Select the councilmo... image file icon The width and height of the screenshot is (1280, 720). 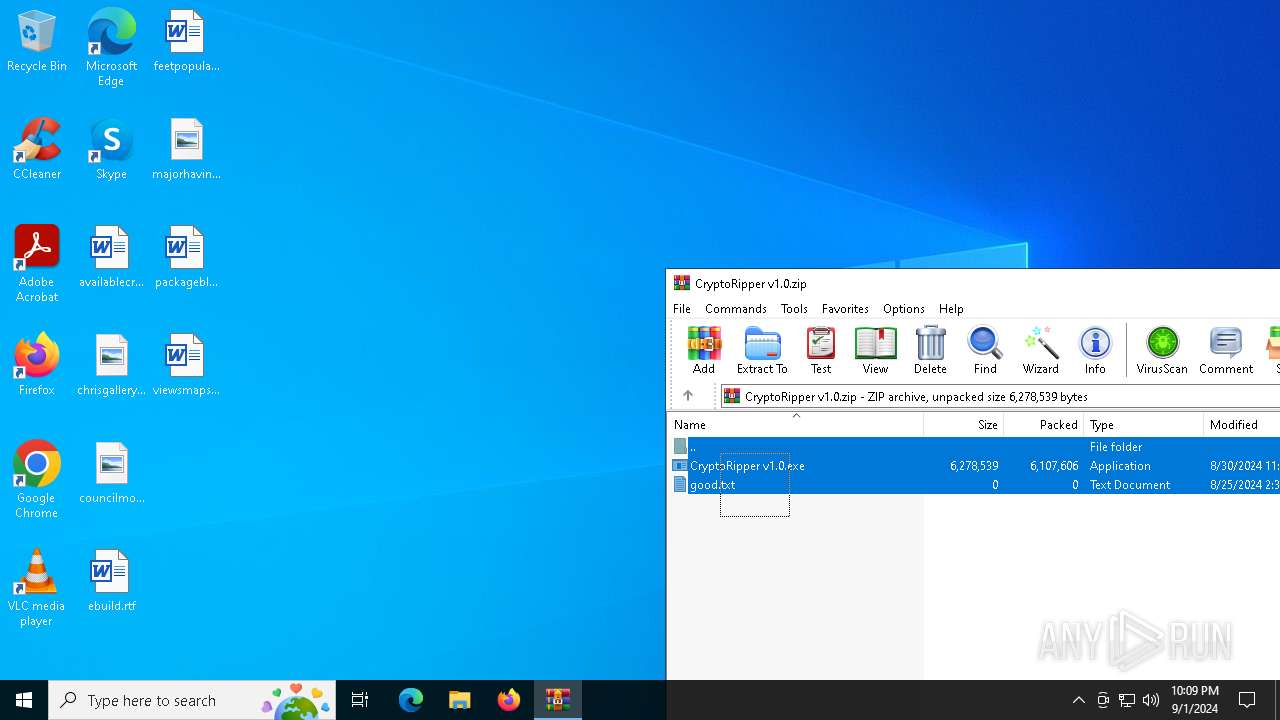[x=111, y=473]
